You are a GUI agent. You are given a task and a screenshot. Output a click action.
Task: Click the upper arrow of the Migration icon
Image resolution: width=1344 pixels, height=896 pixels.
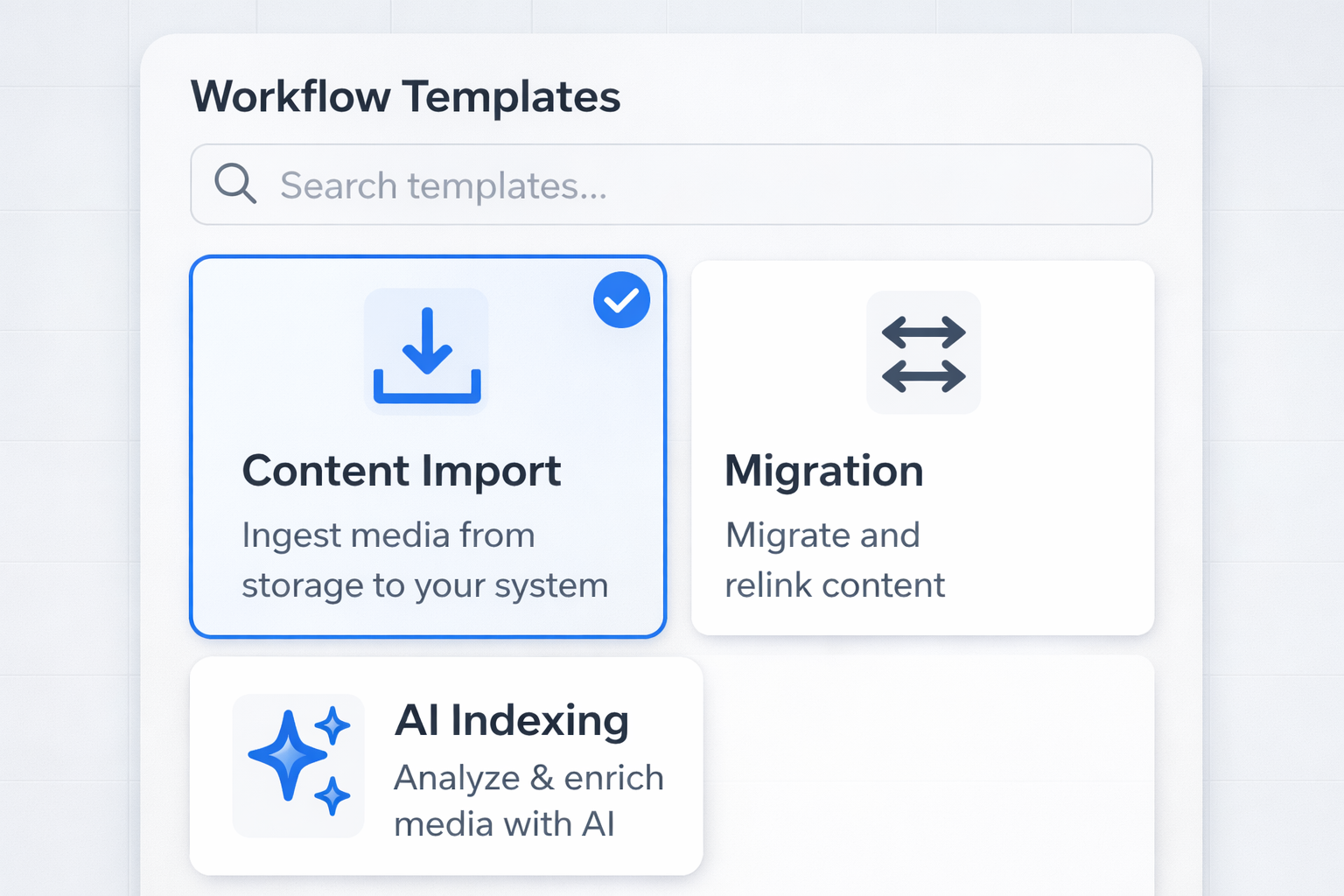pyautogui.click(x=923, y=332)
